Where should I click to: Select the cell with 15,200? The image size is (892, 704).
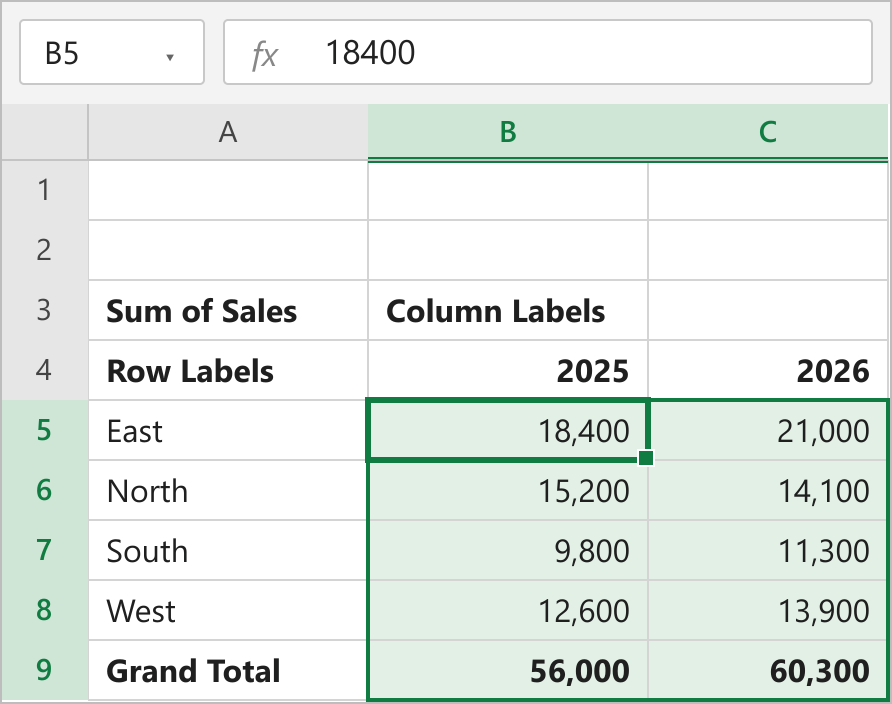[508, 490]
